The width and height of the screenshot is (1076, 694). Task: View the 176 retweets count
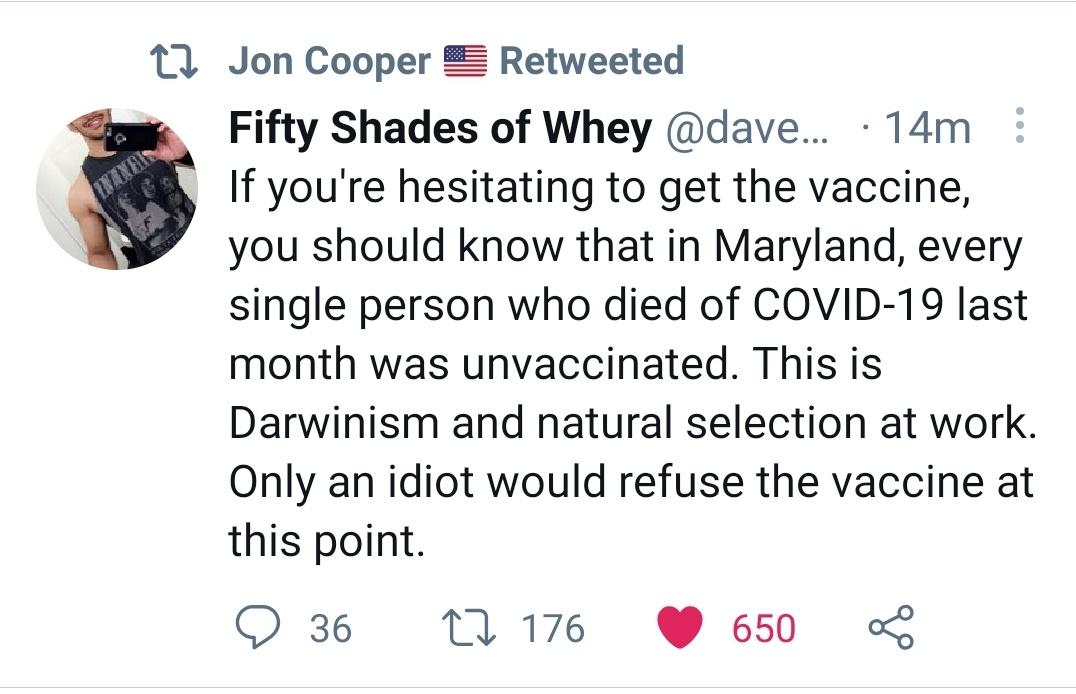pos(553,629)
